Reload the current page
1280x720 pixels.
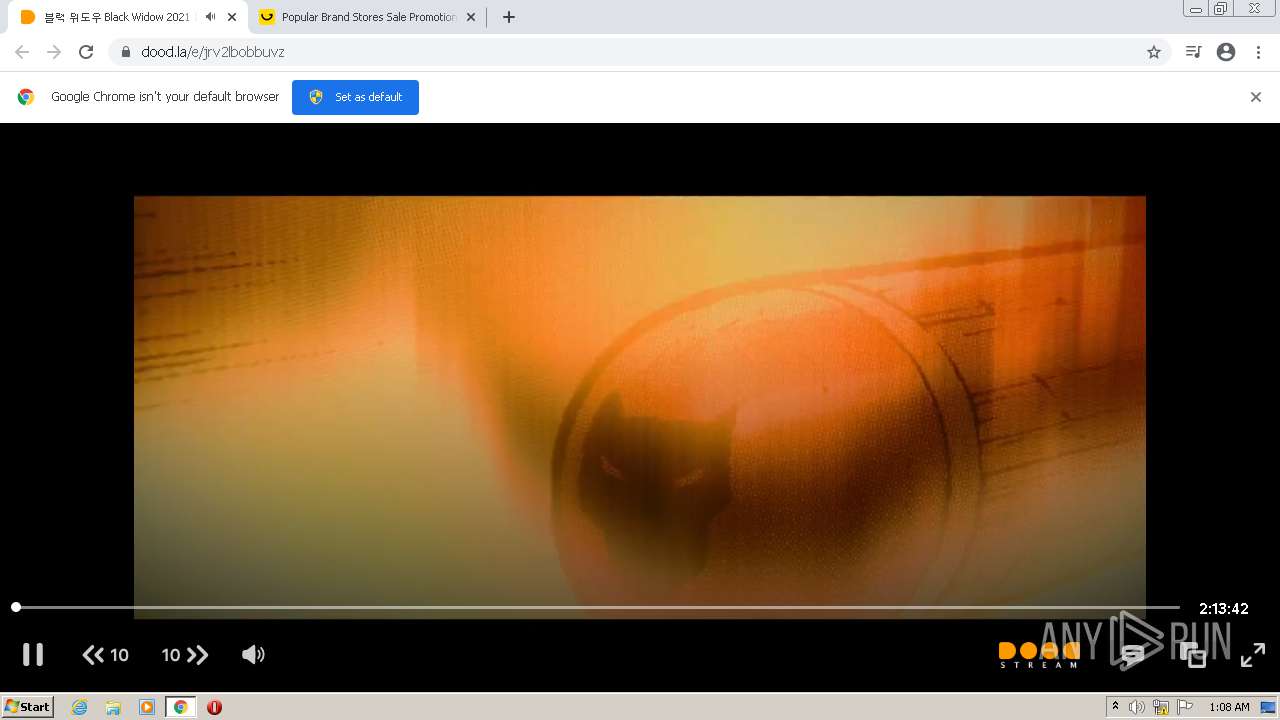coord(86,52)
